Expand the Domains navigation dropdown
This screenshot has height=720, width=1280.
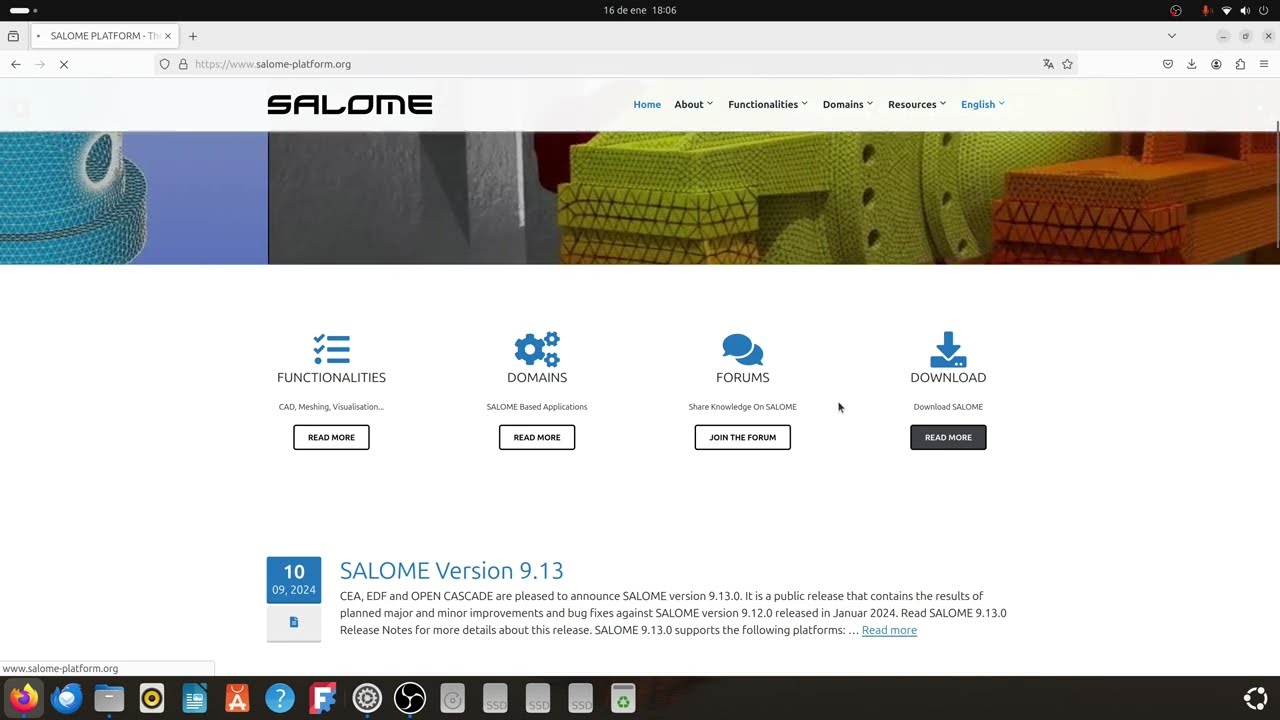(x=848, y=104)
